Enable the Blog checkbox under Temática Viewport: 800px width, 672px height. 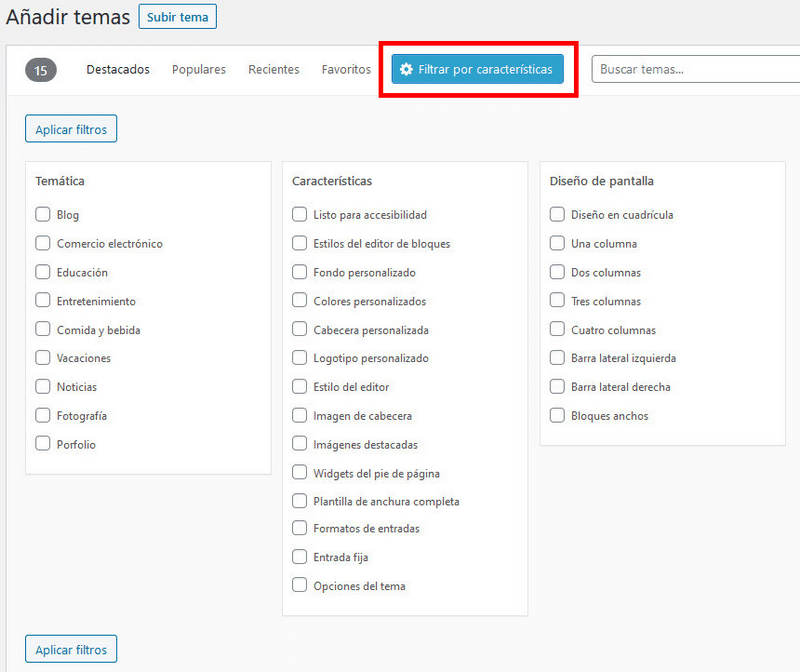coord(43,214)
